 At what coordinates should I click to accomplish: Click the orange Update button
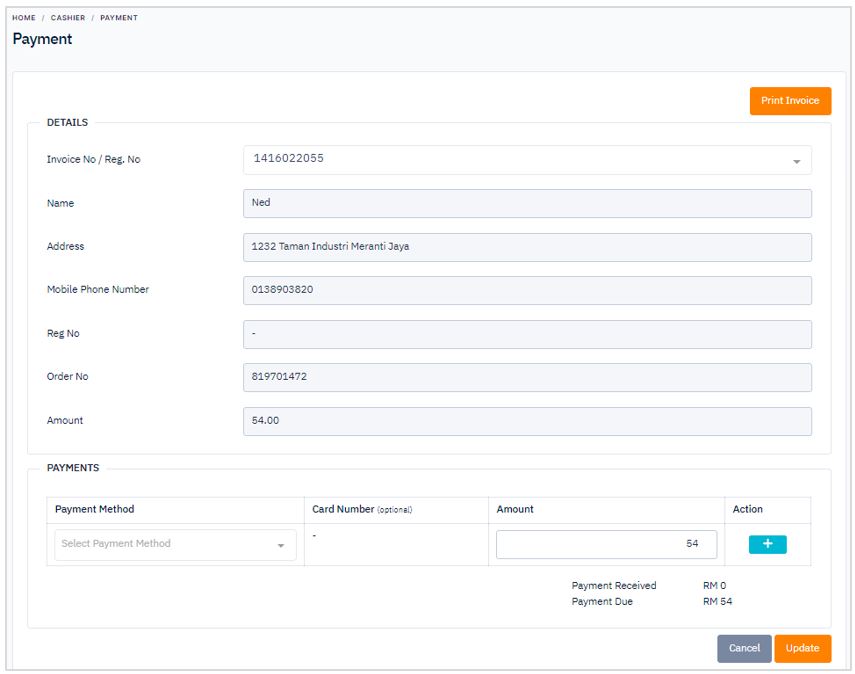(802, 648)
